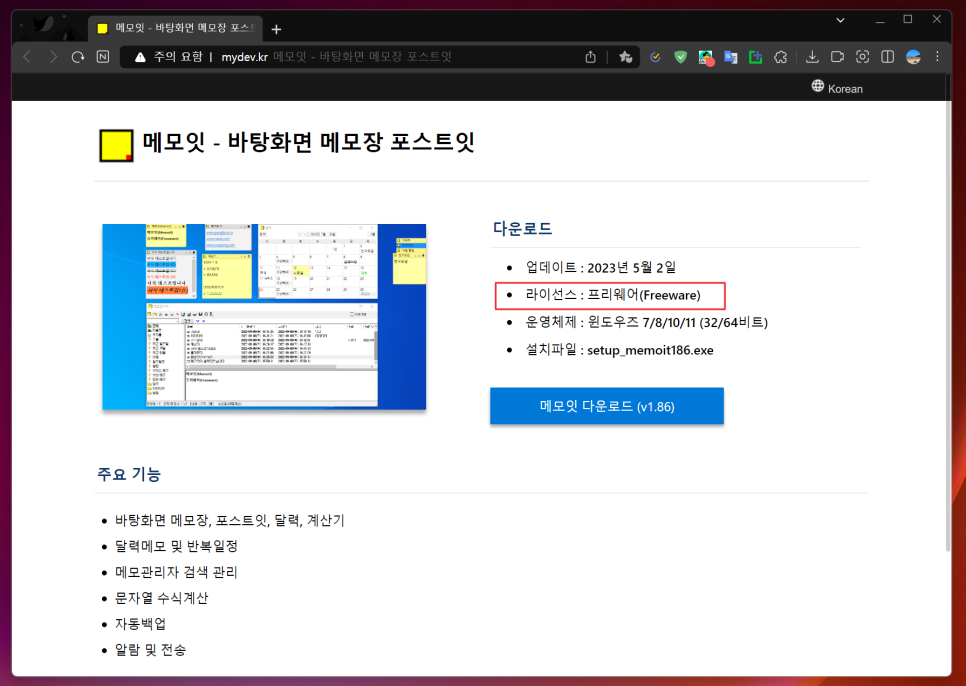
Task: Click the bullet 문자열 수식계산
Action: click(161, 598)
